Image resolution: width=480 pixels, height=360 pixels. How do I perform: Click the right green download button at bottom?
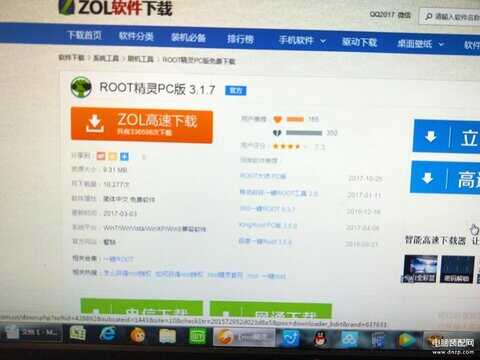pyautogui.click(x=271, y=310)
